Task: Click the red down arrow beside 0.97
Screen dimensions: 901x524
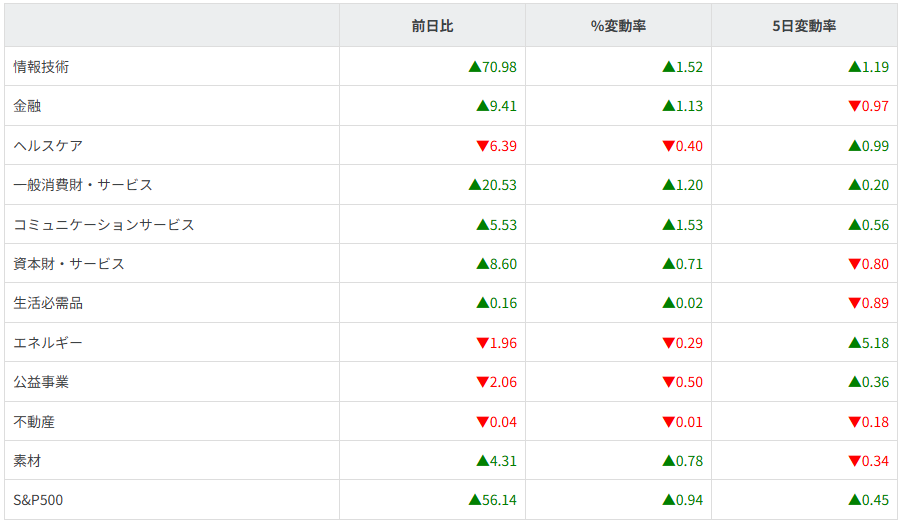Action: (854, 106)
